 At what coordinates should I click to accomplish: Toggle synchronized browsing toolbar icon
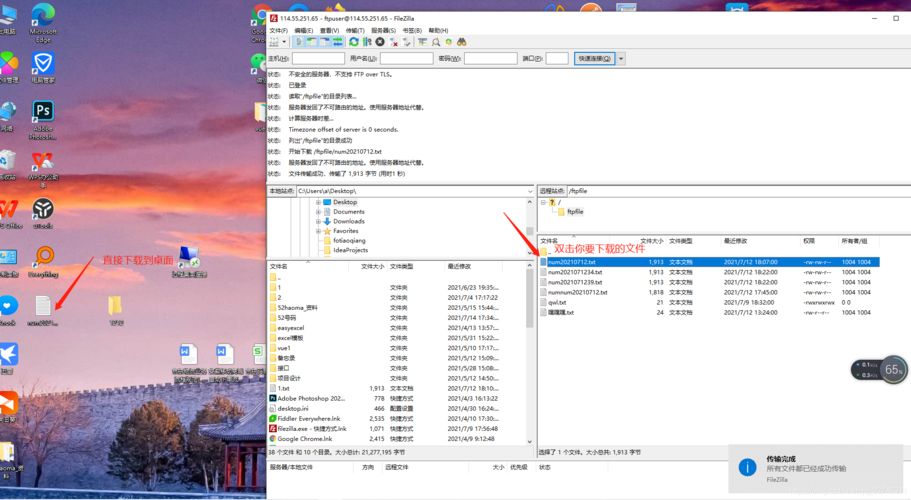pos(449,42)
